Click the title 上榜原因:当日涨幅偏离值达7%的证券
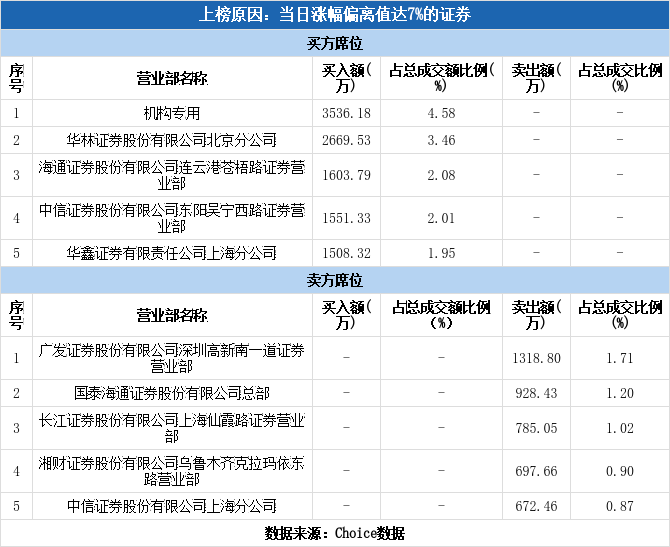 (335, 15)
